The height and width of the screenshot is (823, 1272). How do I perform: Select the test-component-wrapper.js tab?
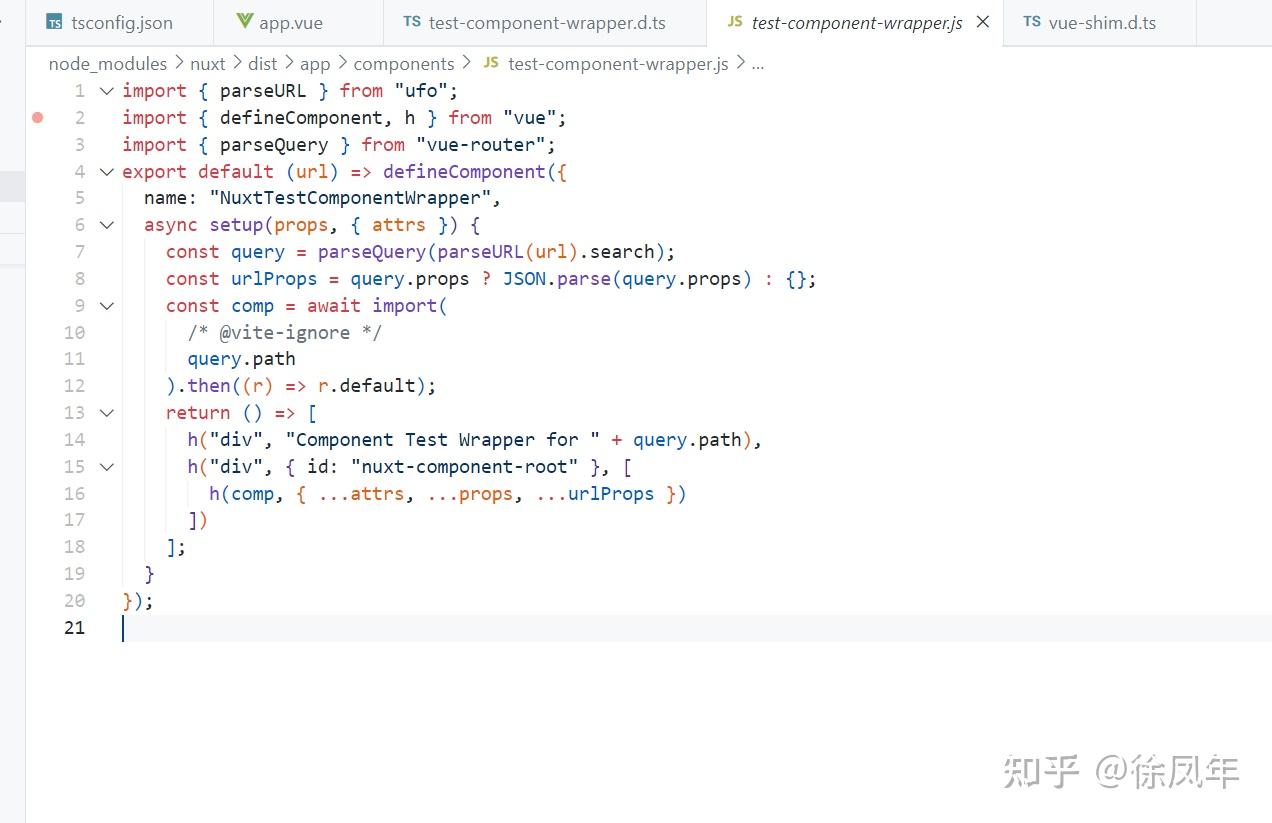click(857, 22)
